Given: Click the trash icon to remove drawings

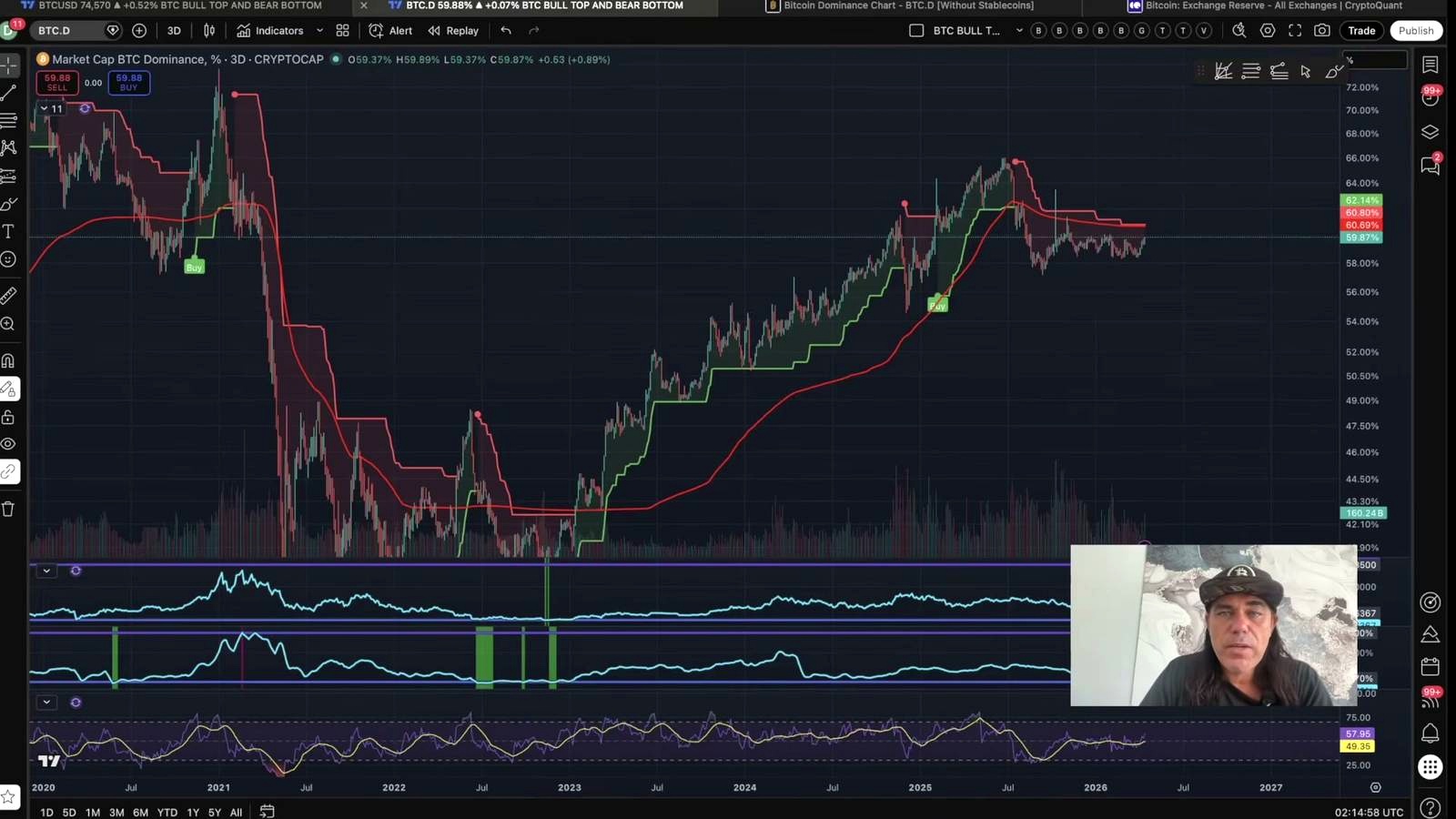Looking at the screenshot, I should pyautogui.click(x=8, y=509).
